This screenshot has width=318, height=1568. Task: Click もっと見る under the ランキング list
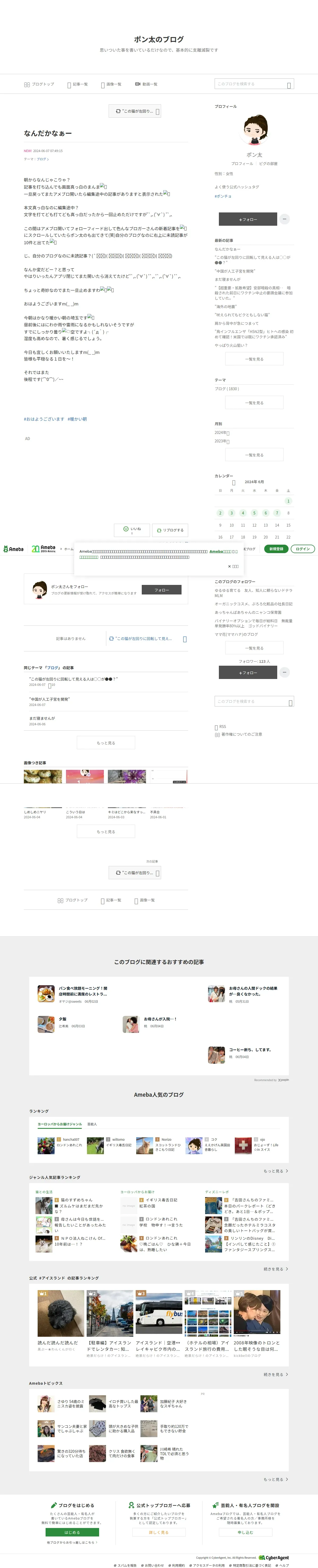tap(276, 1171)
